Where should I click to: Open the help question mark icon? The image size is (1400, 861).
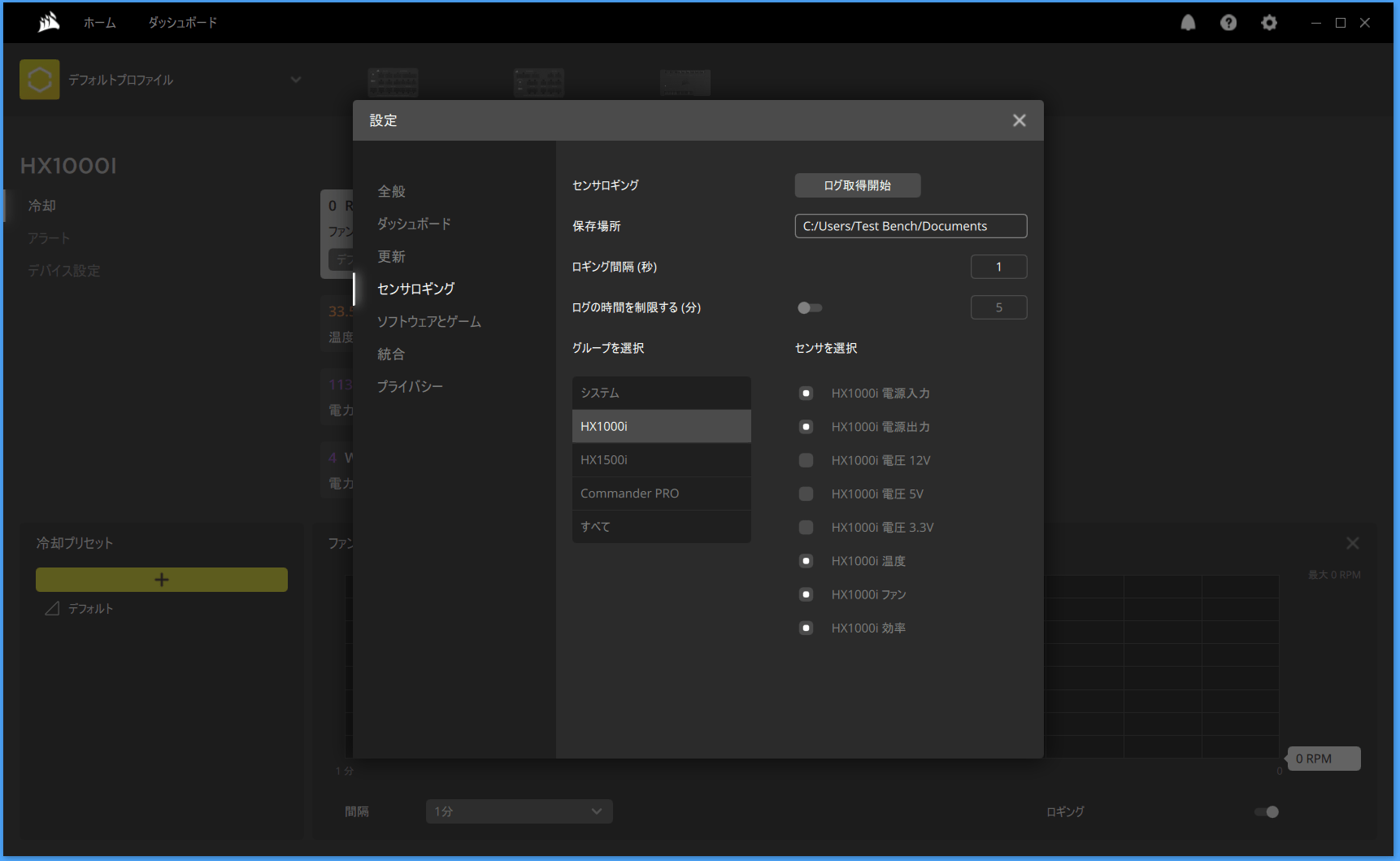point(1228,23)
